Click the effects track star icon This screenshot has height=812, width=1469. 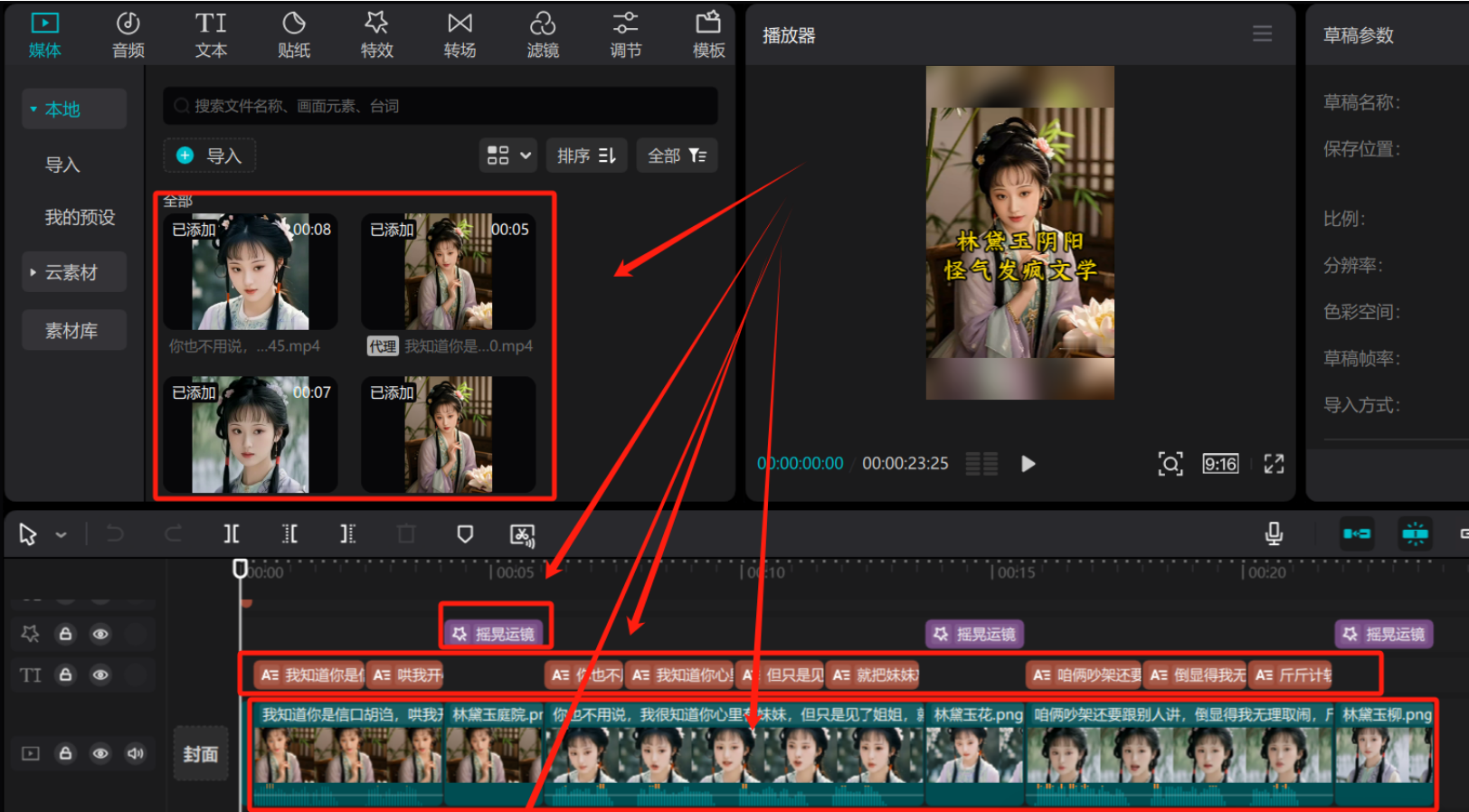pos(30,634)
